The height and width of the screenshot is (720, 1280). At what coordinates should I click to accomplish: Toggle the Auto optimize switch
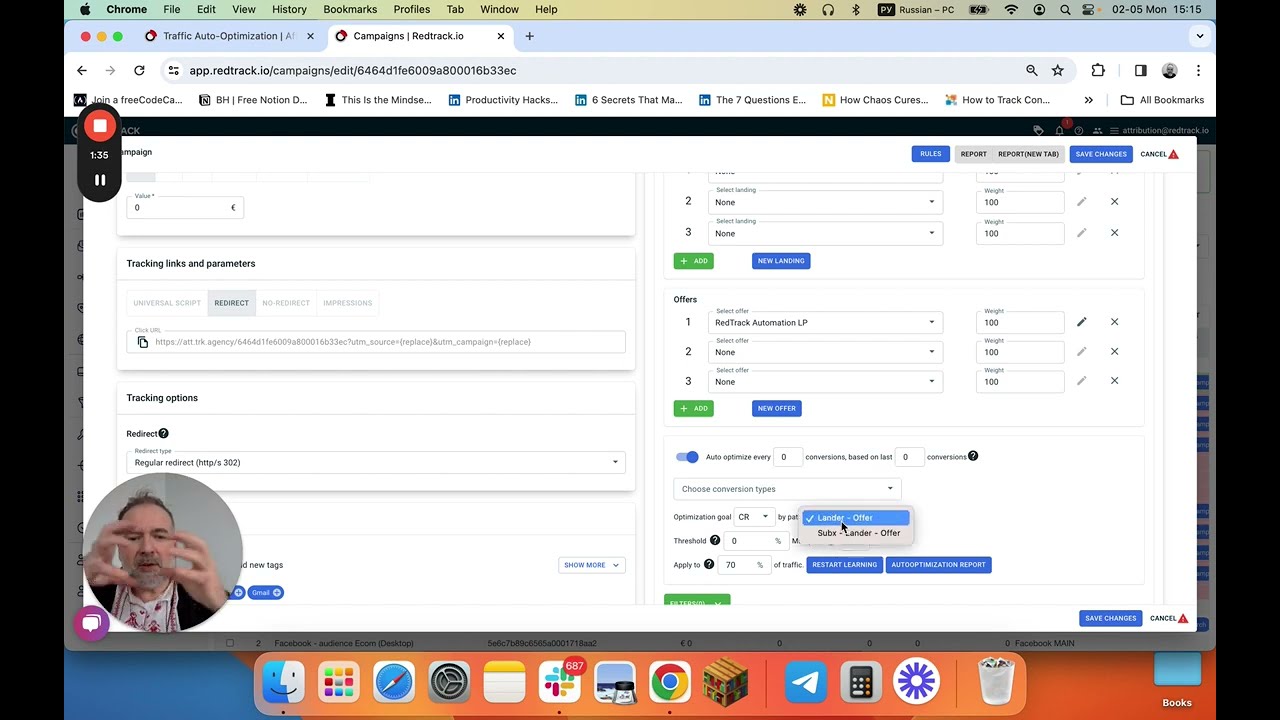(687, 457)
